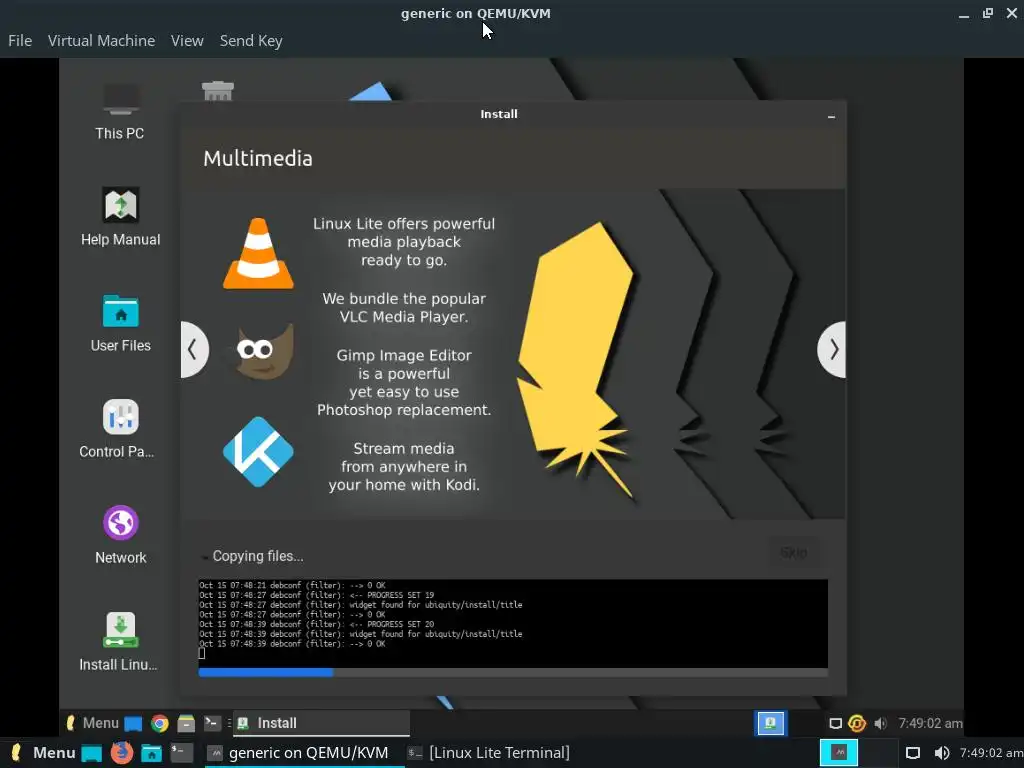Show the previous slideshow slide

193,349
